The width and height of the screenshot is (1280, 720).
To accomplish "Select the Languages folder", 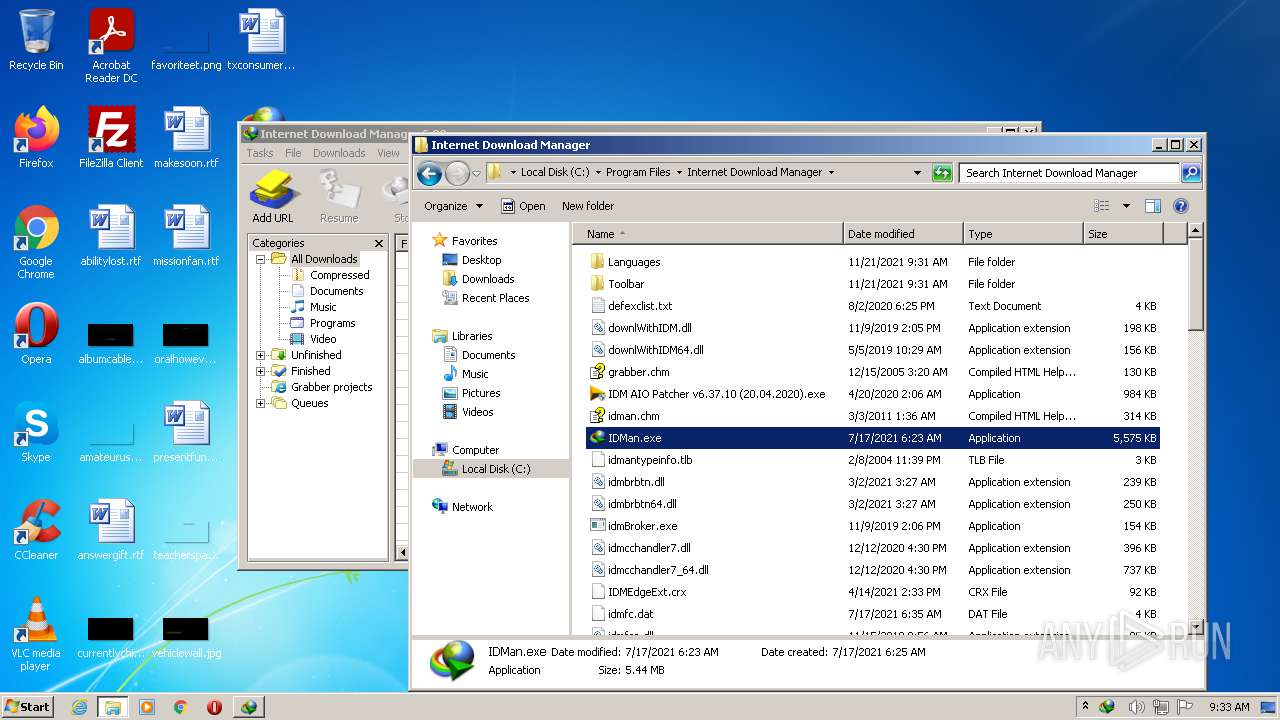I will (x=634, y=262).
